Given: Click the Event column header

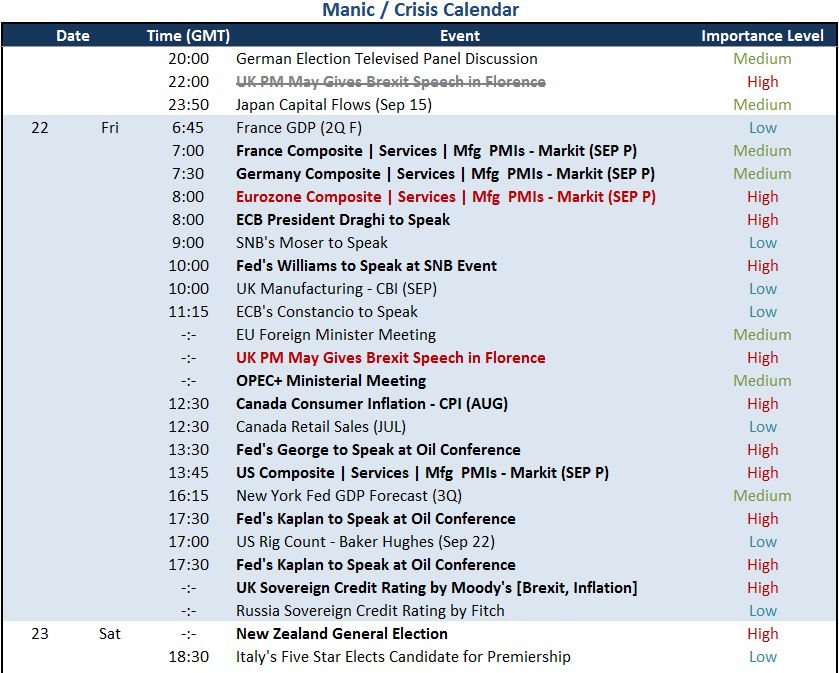Looking at the screenshot, I should click(x=460, y=36).
